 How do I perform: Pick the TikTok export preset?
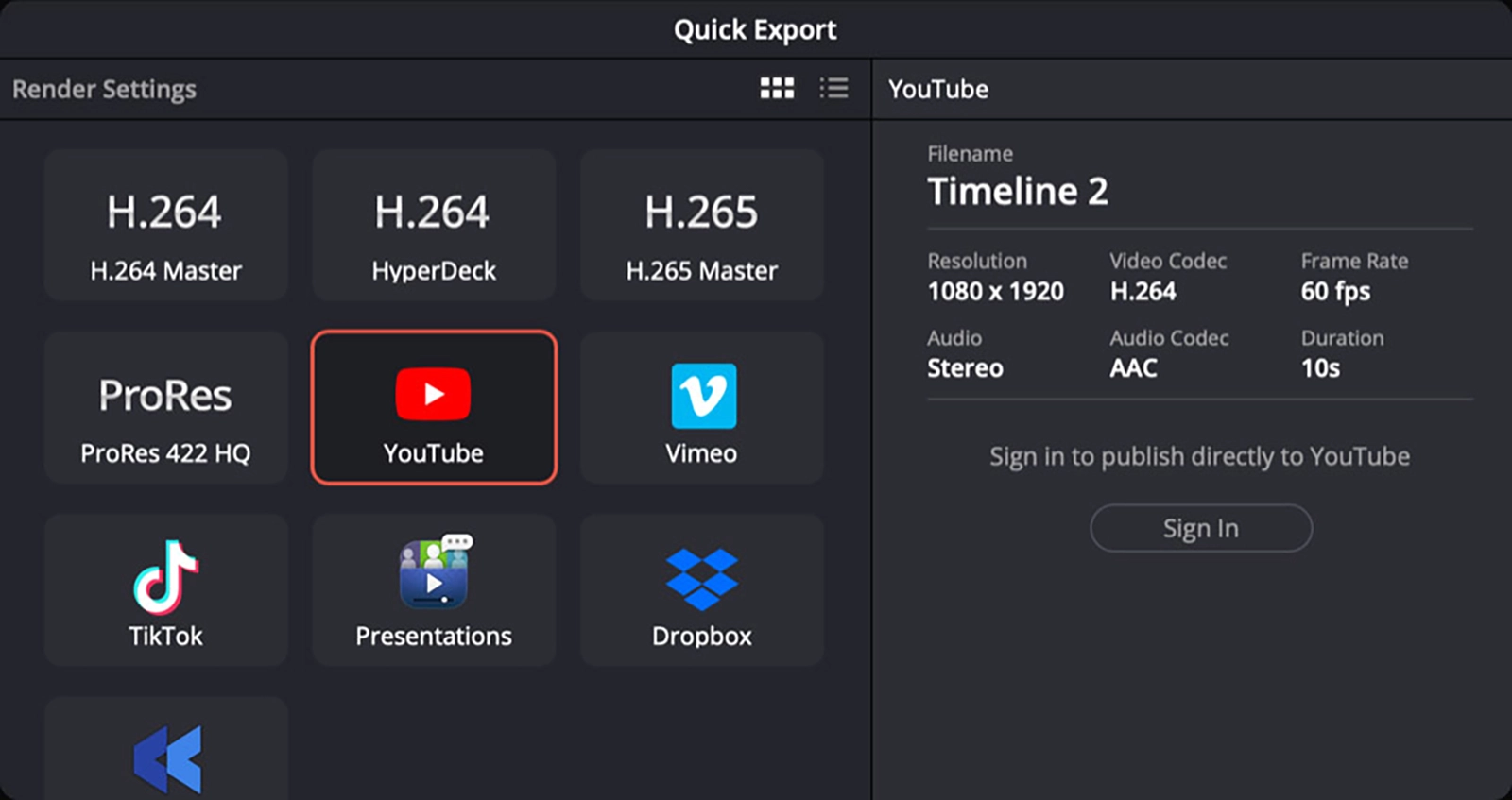[166, 590]
